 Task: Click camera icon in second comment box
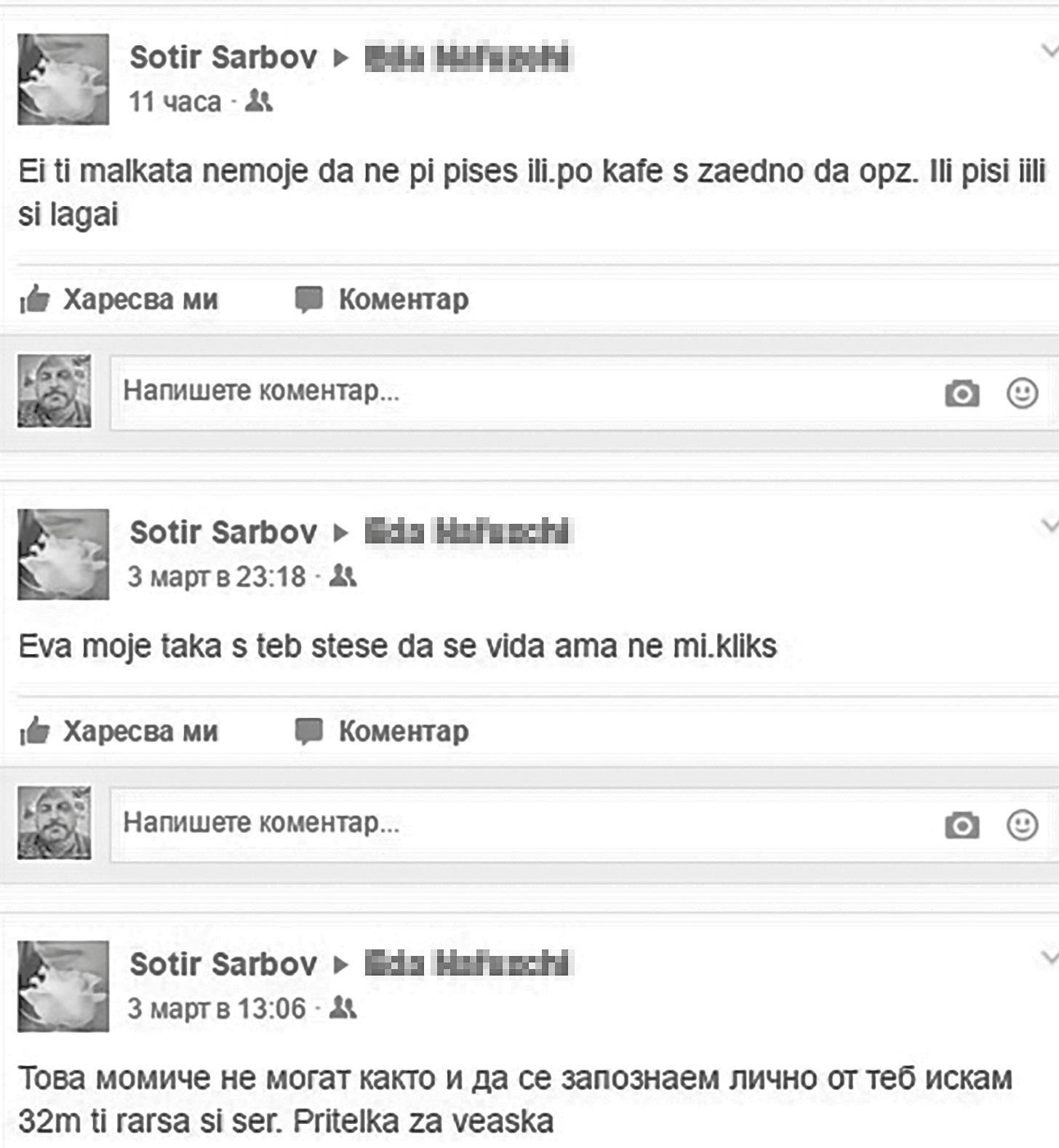[962, 825]
